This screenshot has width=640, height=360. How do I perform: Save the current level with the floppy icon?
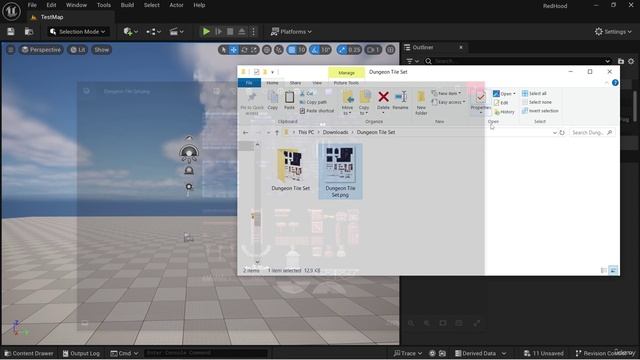[x=11, y=31]
